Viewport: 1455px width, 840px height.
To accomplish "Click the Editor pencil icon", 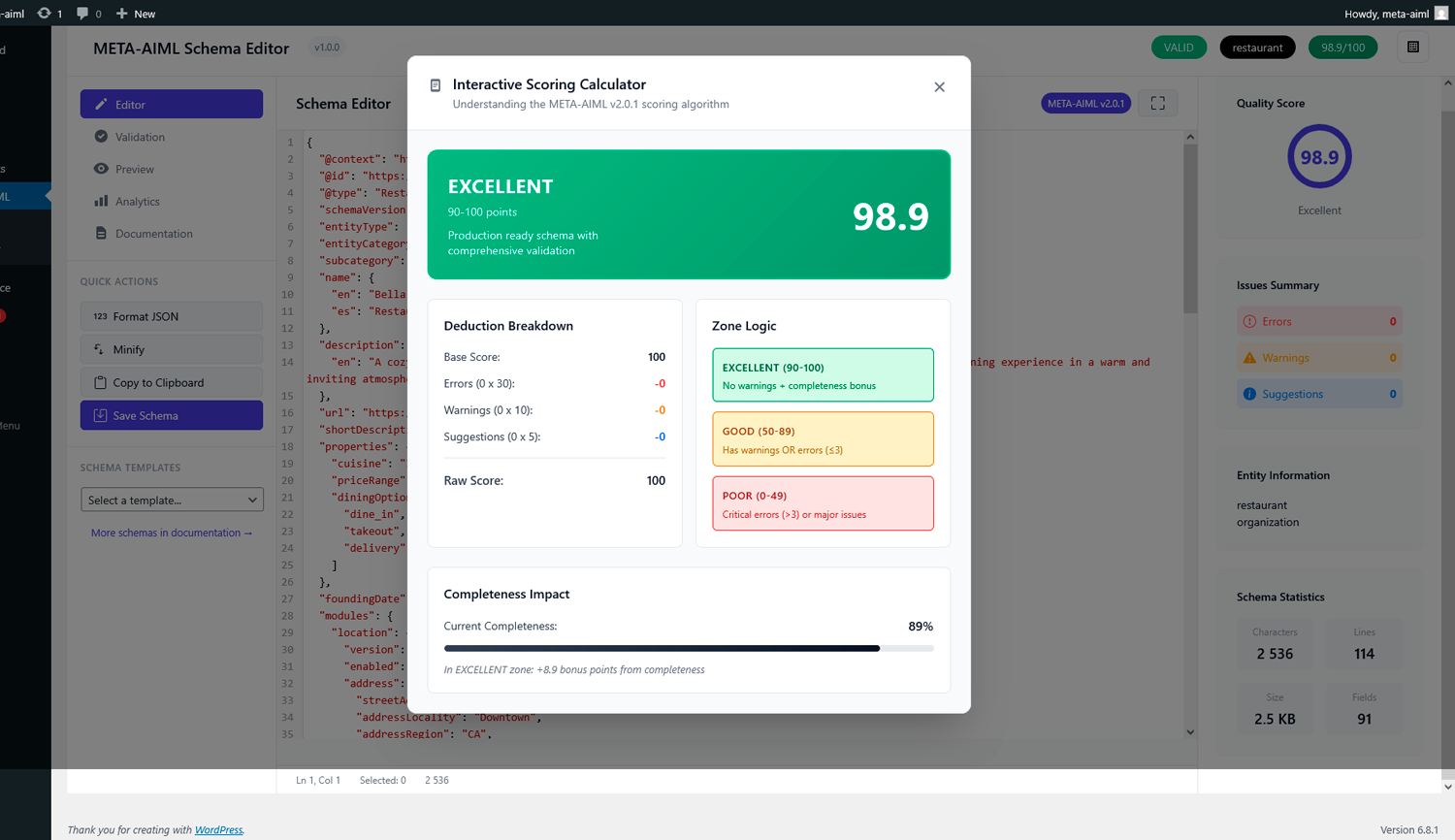I will point(101,104).
